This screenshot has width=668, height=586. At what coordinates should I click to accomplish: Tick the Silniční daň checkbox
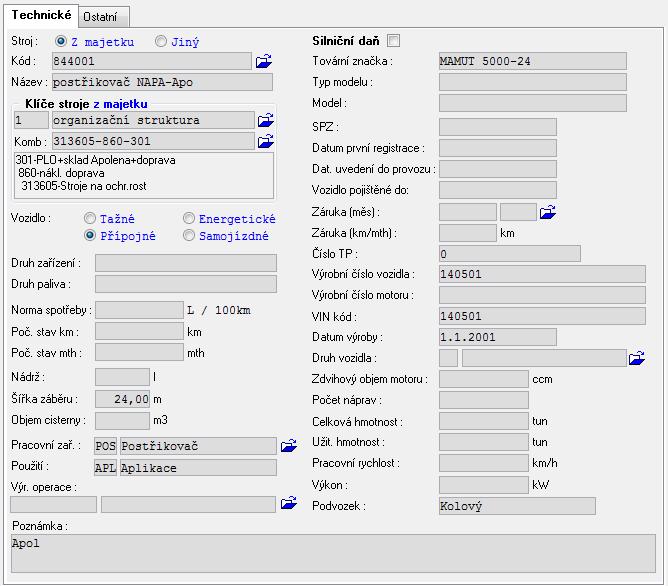[393, 41]
